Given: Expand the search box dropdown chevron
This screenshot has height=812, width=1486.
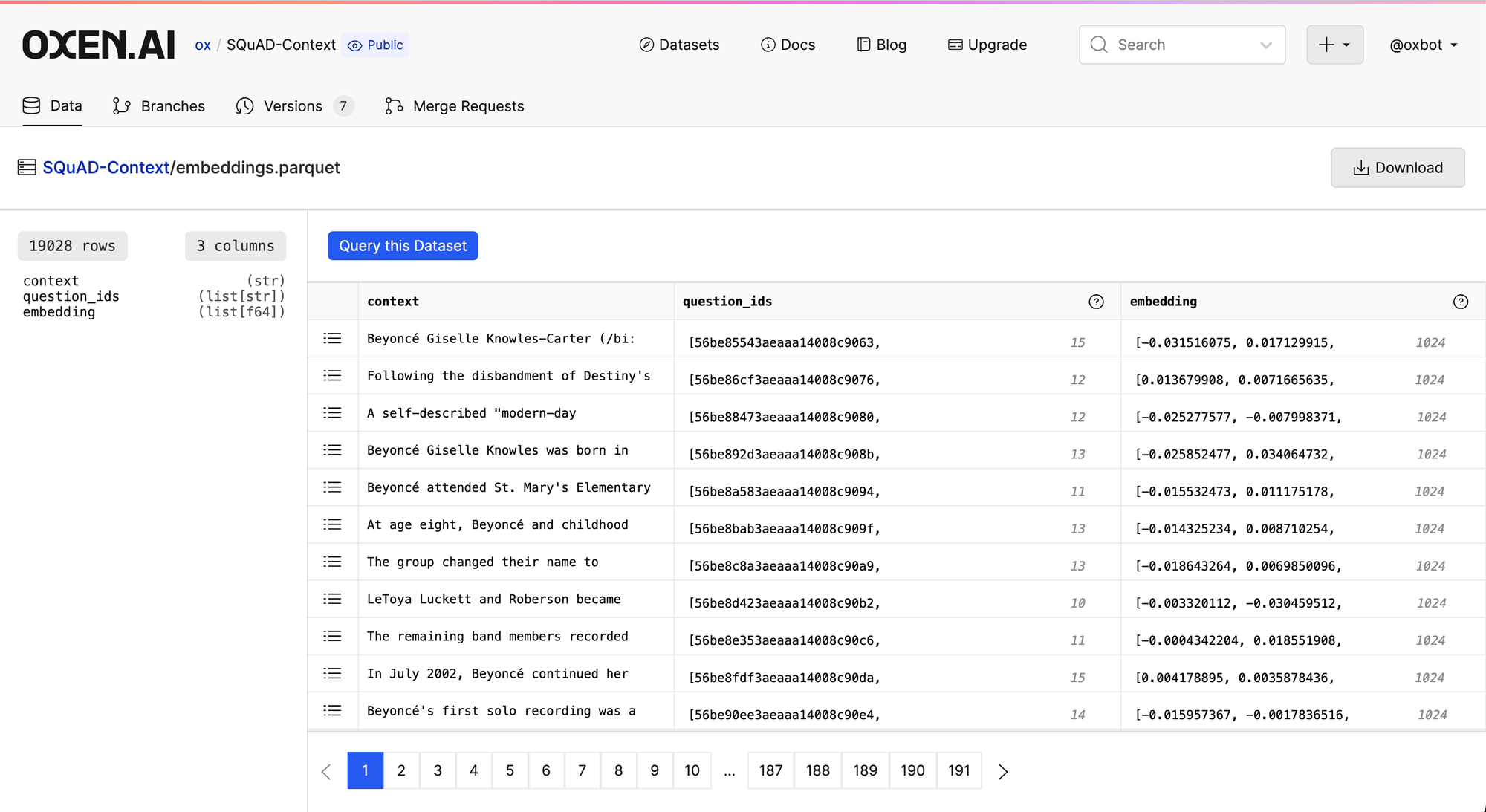Looking at the screenshot, I should click(1266, 45).
